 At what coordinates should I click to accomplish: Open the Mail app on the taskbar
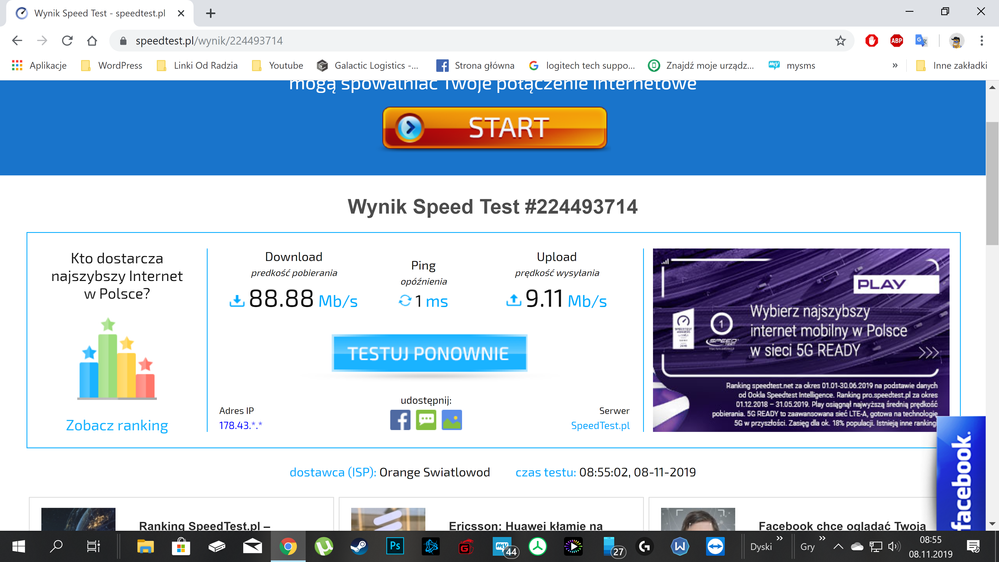click(x=252, y=547)
